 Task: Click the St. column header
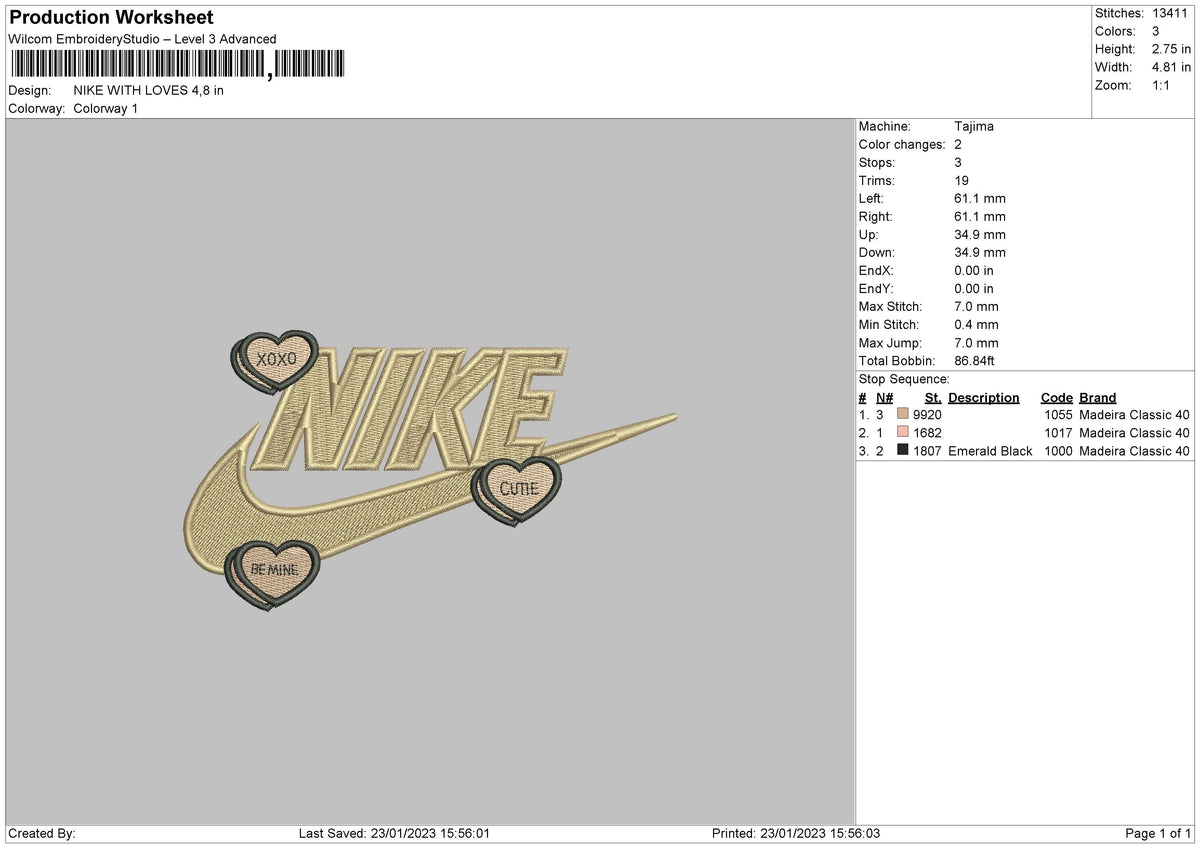[932, 397]
